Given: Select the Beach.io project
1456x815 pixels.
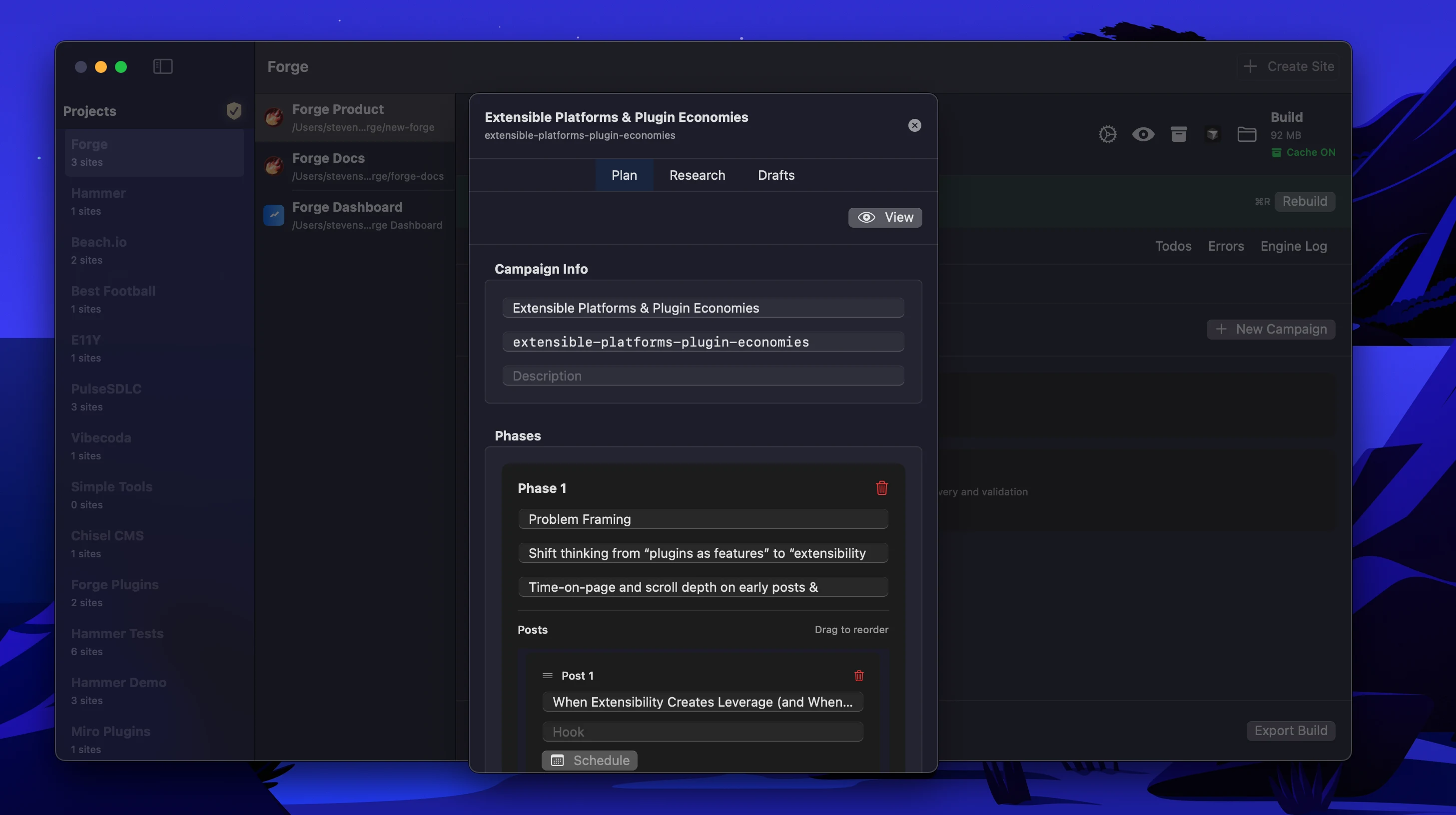Looking at the screenshot, I should [154, 250].
